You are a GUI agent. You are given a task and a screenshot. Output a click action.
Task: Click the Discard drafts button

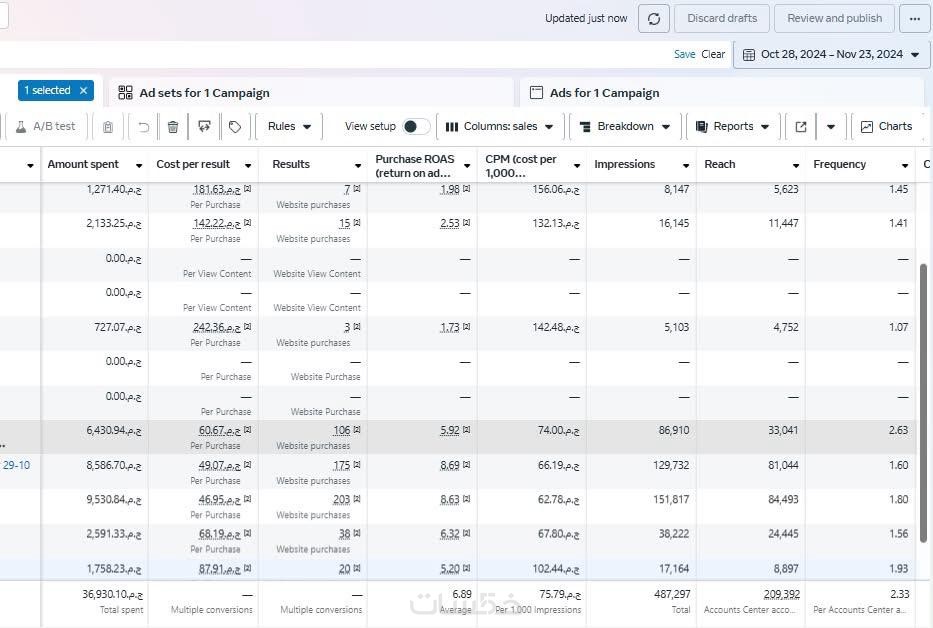pyautogui.click(x=722, y=18)
